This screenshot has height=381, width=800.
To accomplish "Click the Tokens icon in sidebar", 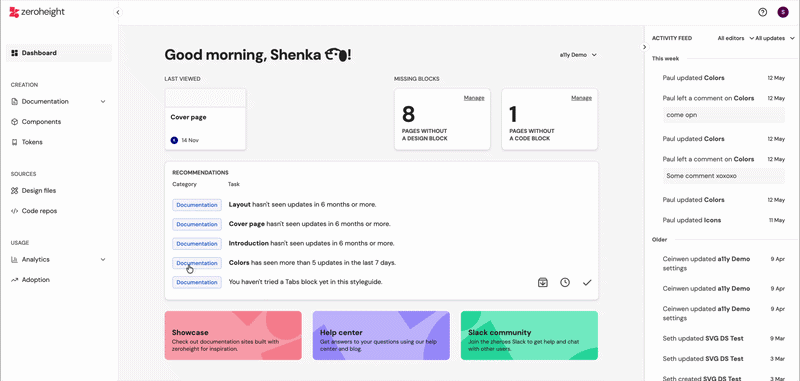I will pyautogui.click(x=14, y=142).
